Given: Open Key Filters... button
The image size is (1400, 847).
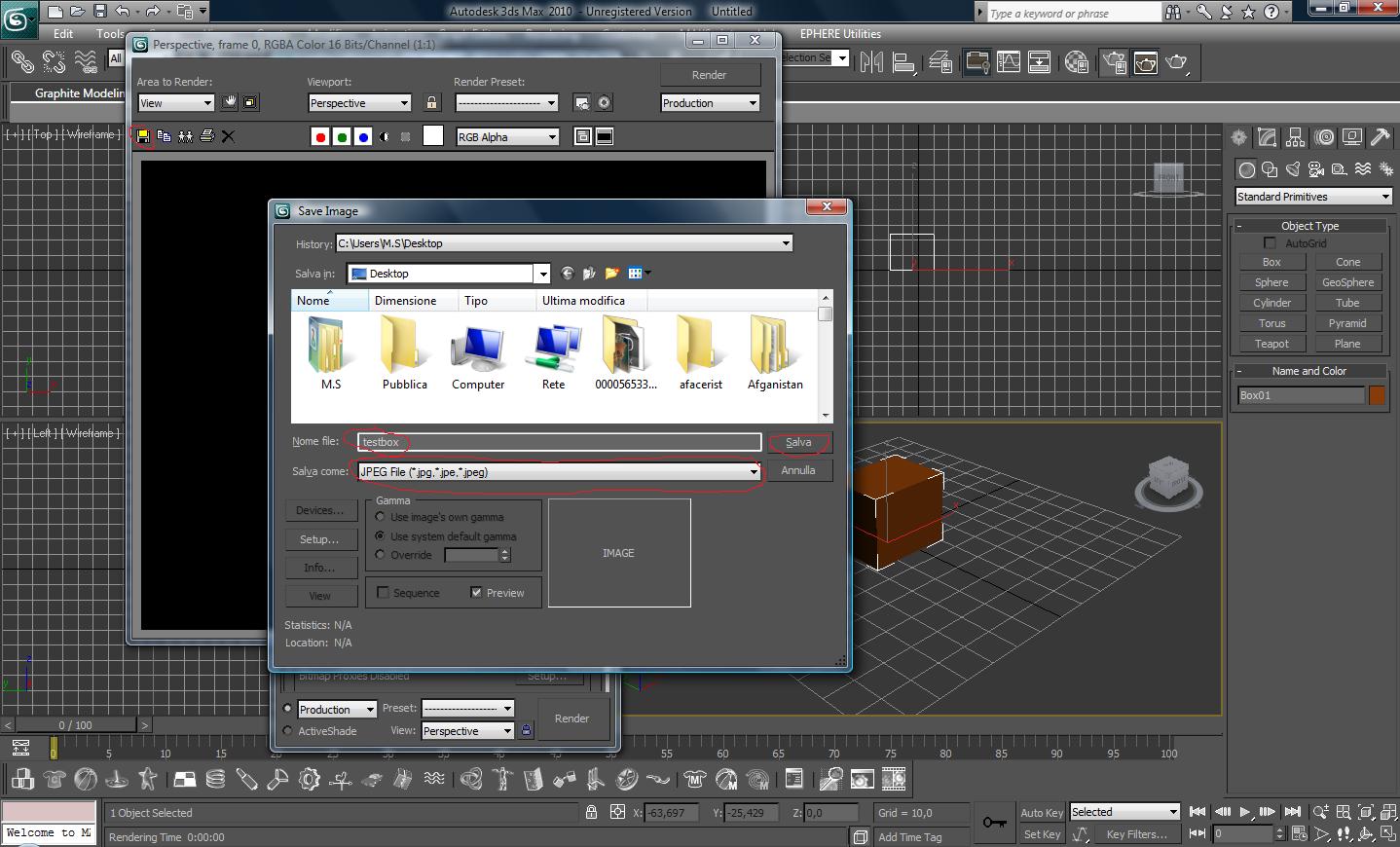Looking at the screenshot, I should tap(1136, 834).
